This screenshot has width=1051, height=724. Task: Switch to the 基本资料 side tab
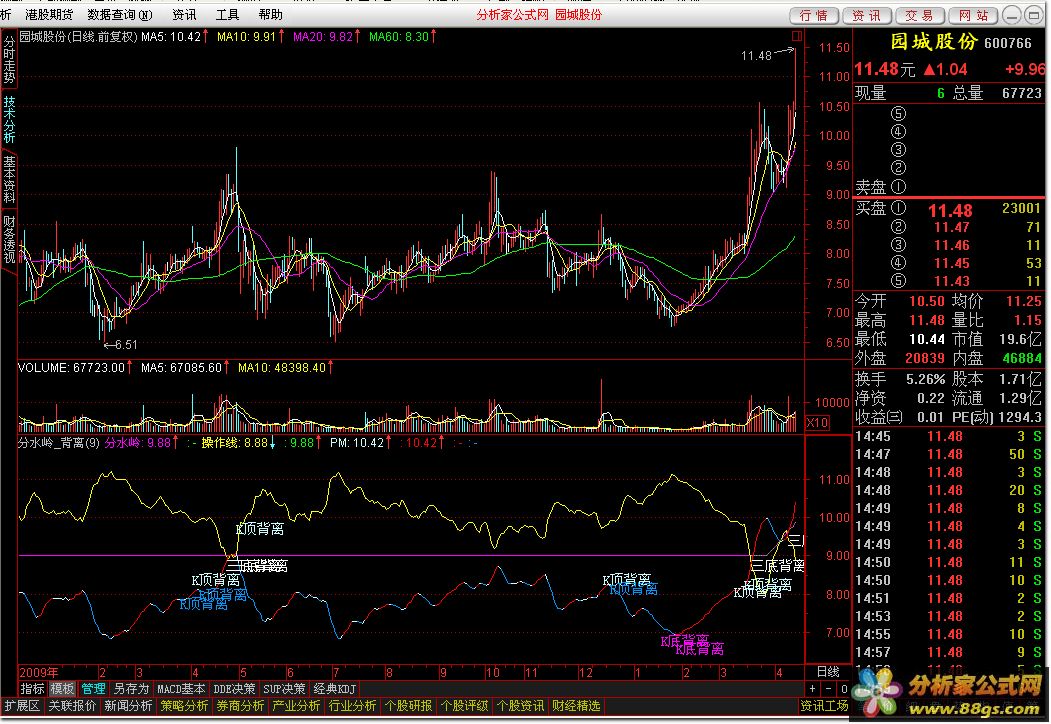point(9,179)
